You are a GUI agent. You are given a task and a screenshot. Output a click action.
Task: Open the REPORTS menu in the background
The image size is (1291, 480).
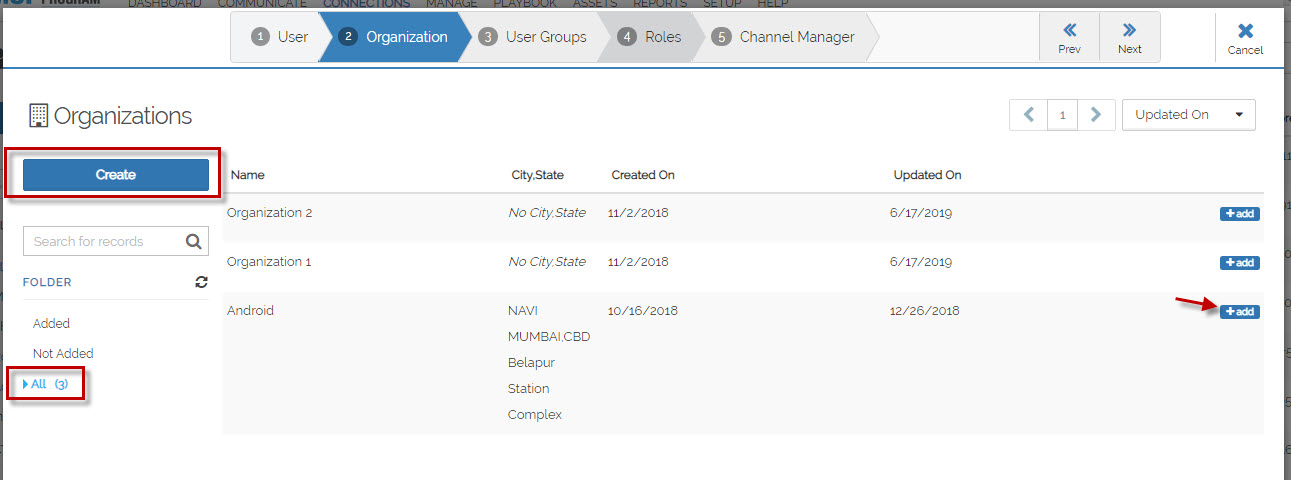pyautogui.click(x=659, y=4)
